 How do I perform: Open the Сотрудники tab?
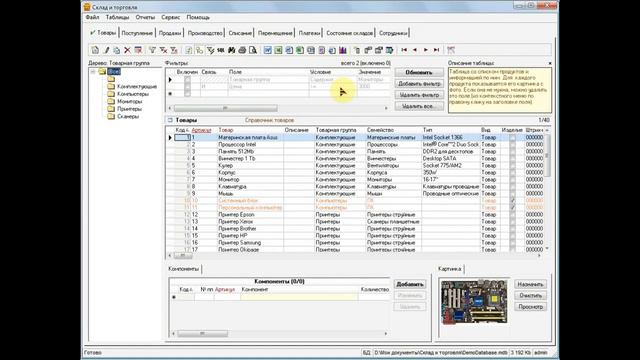click(x=393, y=33)
